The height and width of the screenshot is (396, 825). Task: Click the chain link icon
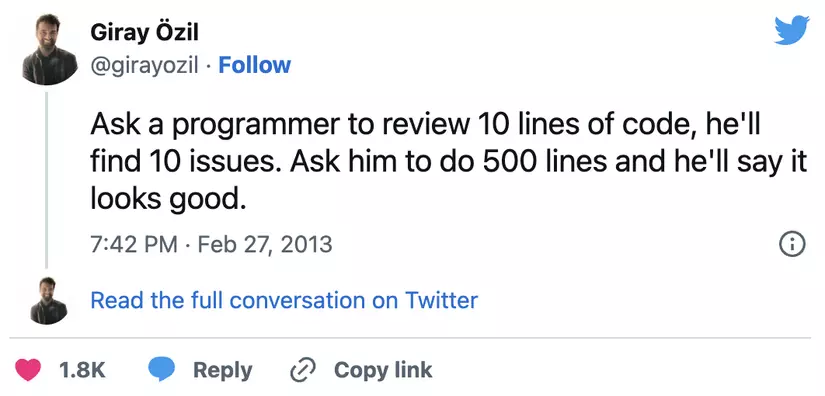pyautogui.click(x=303, y=370)
